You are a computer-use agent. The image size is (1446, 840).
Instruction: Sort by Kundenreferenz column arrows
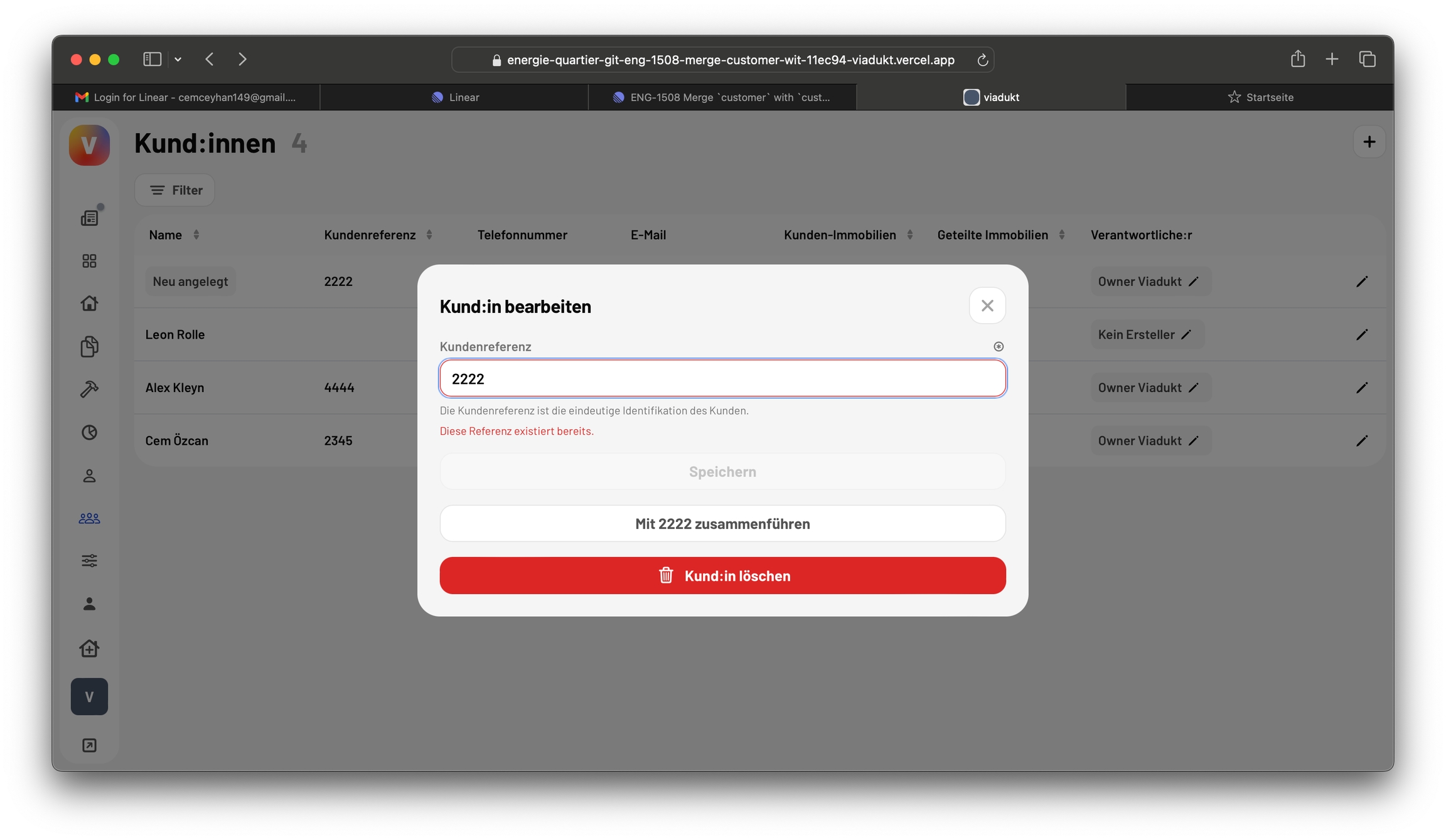pyautogui.click(x=429, y=235)
